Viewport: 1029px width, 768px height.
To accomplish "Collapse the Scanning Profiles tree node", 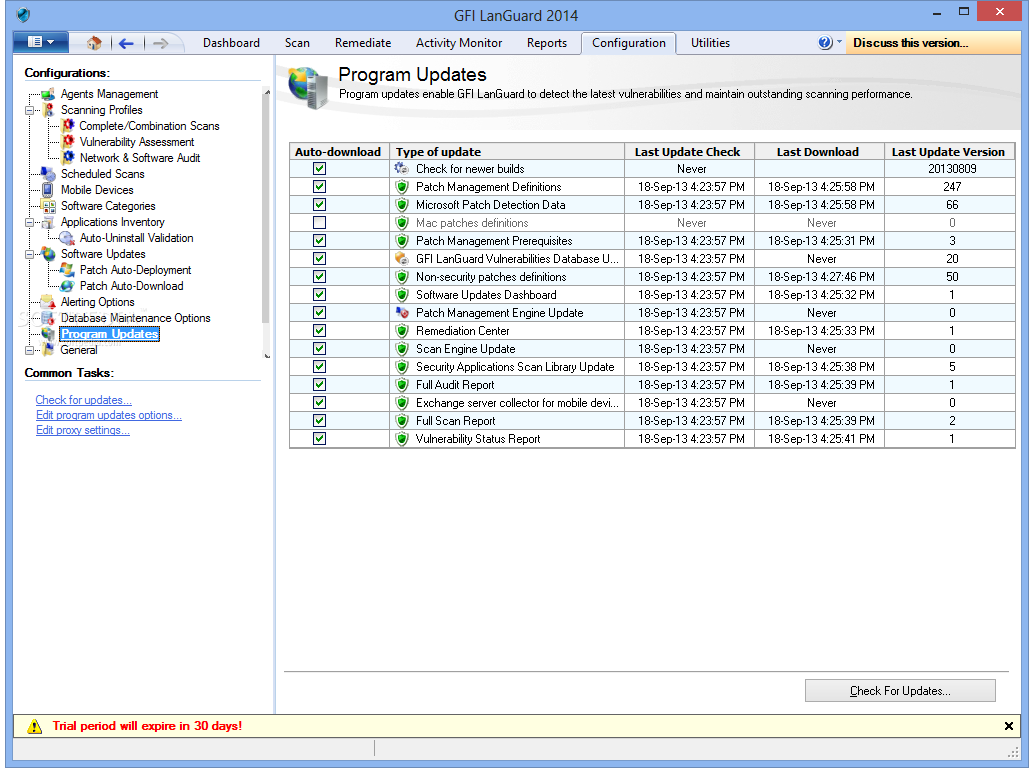I will 29,110.
